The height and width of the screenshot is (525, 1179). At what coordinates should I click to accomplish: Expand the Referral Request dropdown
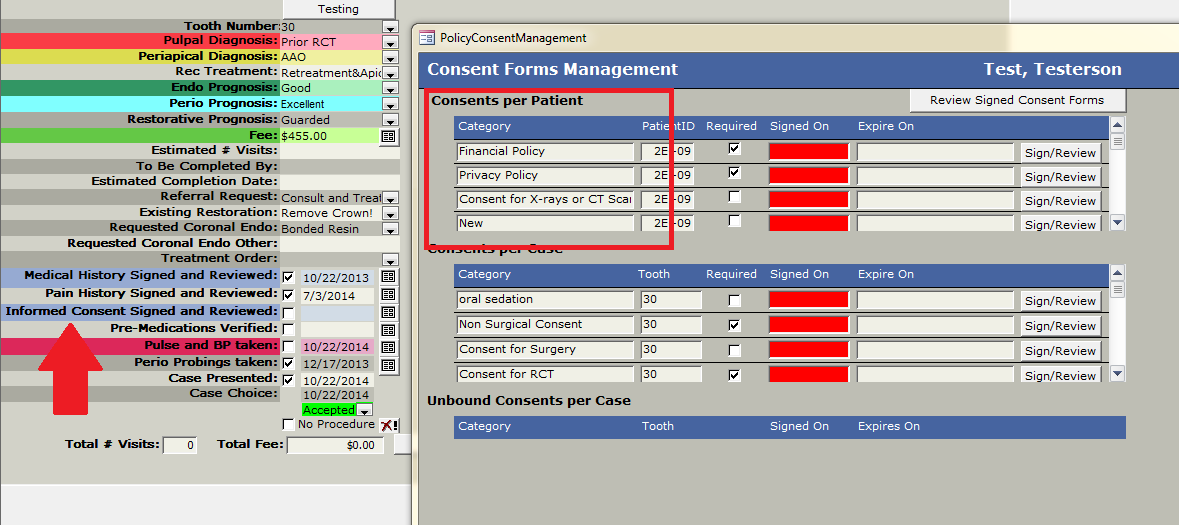pos(390,198)
